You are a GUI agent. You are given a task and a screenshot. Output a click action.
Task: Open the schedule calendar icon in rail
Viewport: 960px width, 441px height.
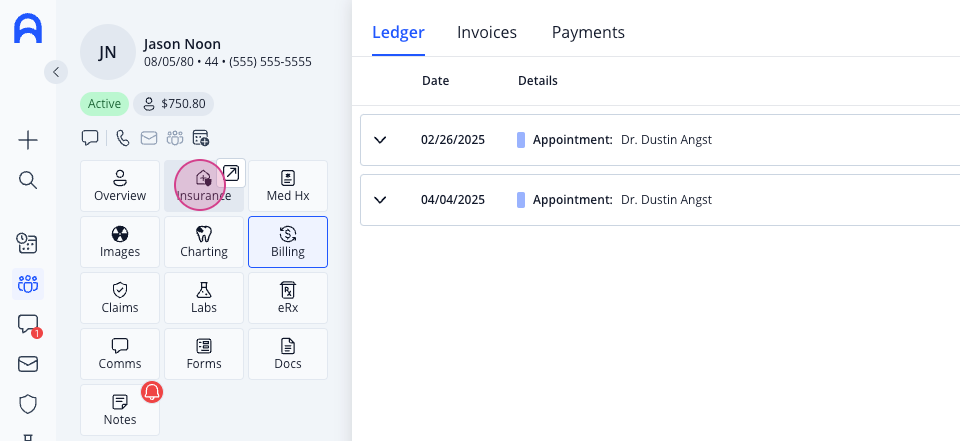pyautogui.click(x=28, y=243)
